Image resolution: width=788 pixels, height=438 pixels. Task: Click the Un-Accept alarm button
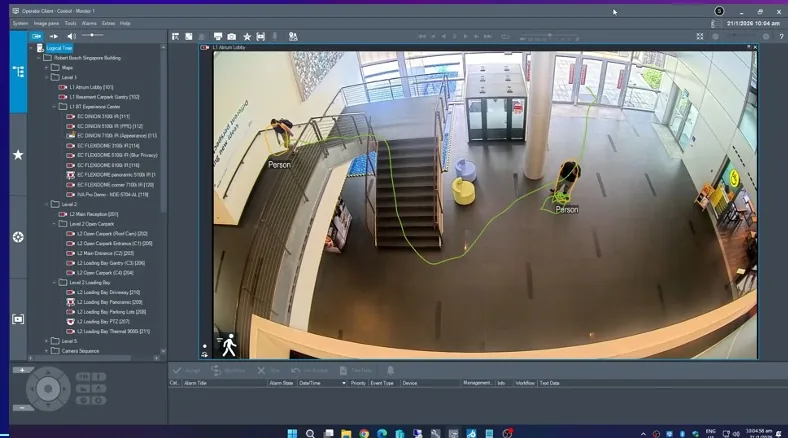[x=310, y=371]
